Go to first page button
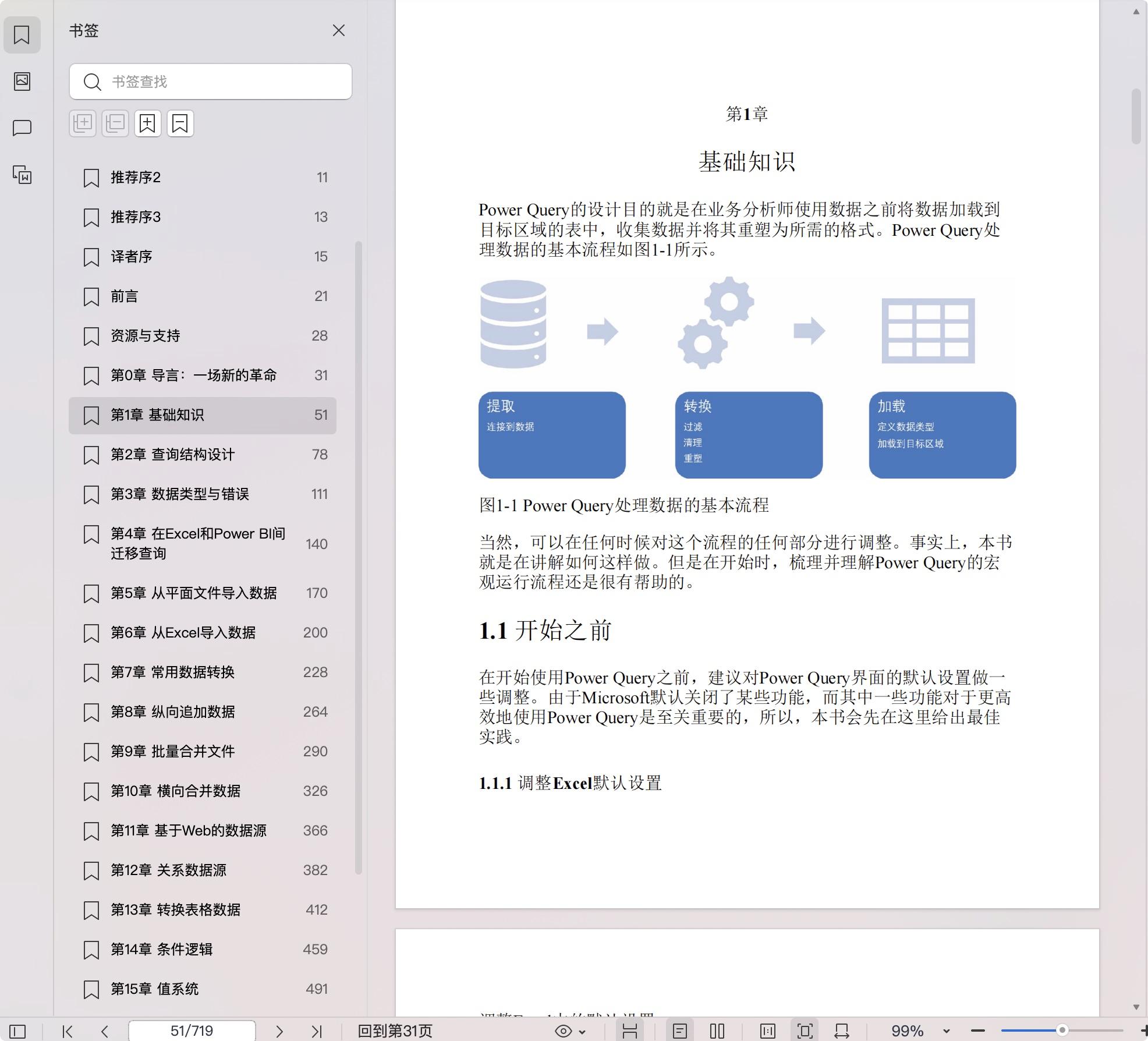Image resolution: width=1148 pixels, height=1041 pixels. 68,1031
